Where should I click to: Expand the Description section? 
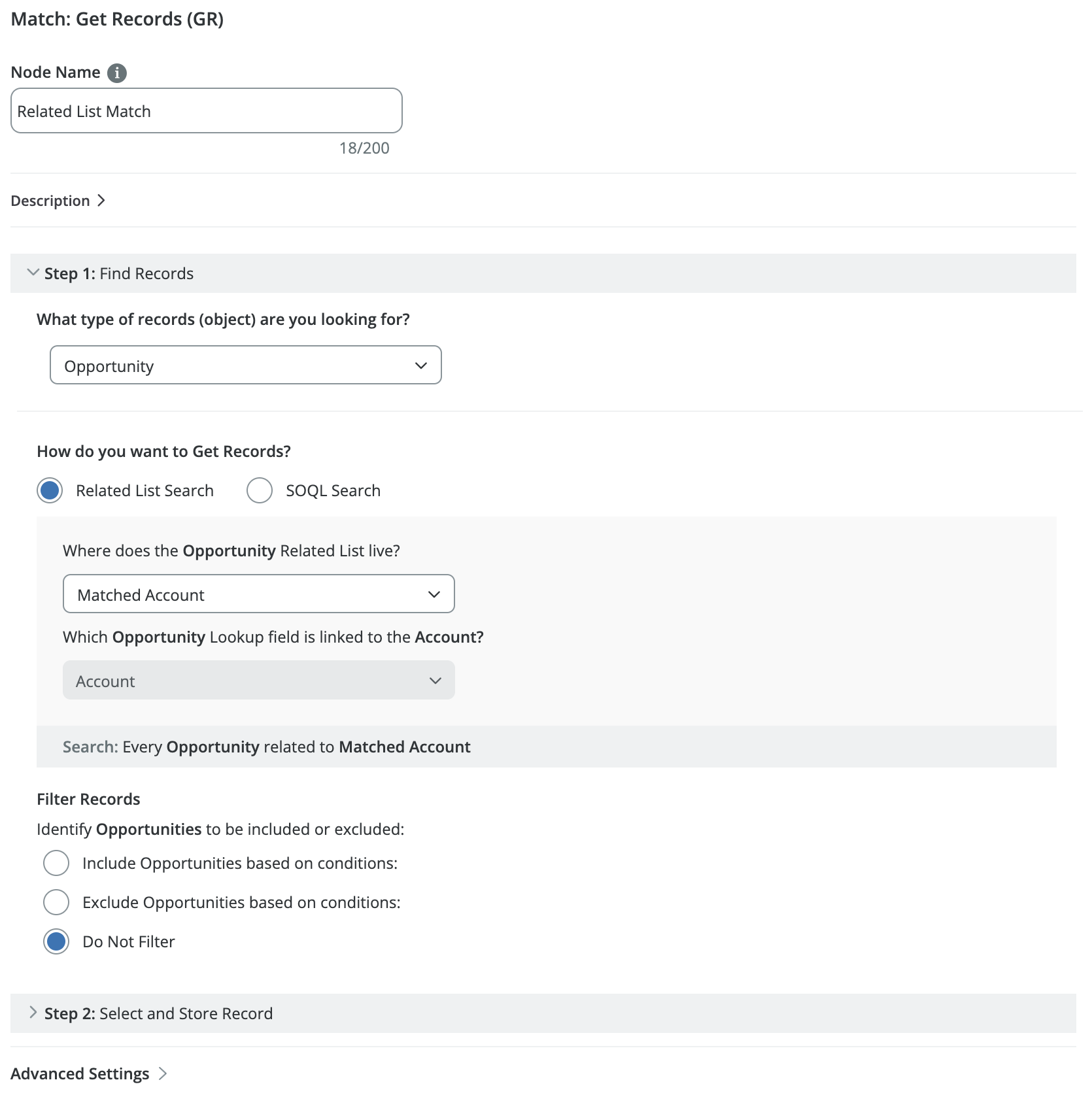click(x=50, y=201)
